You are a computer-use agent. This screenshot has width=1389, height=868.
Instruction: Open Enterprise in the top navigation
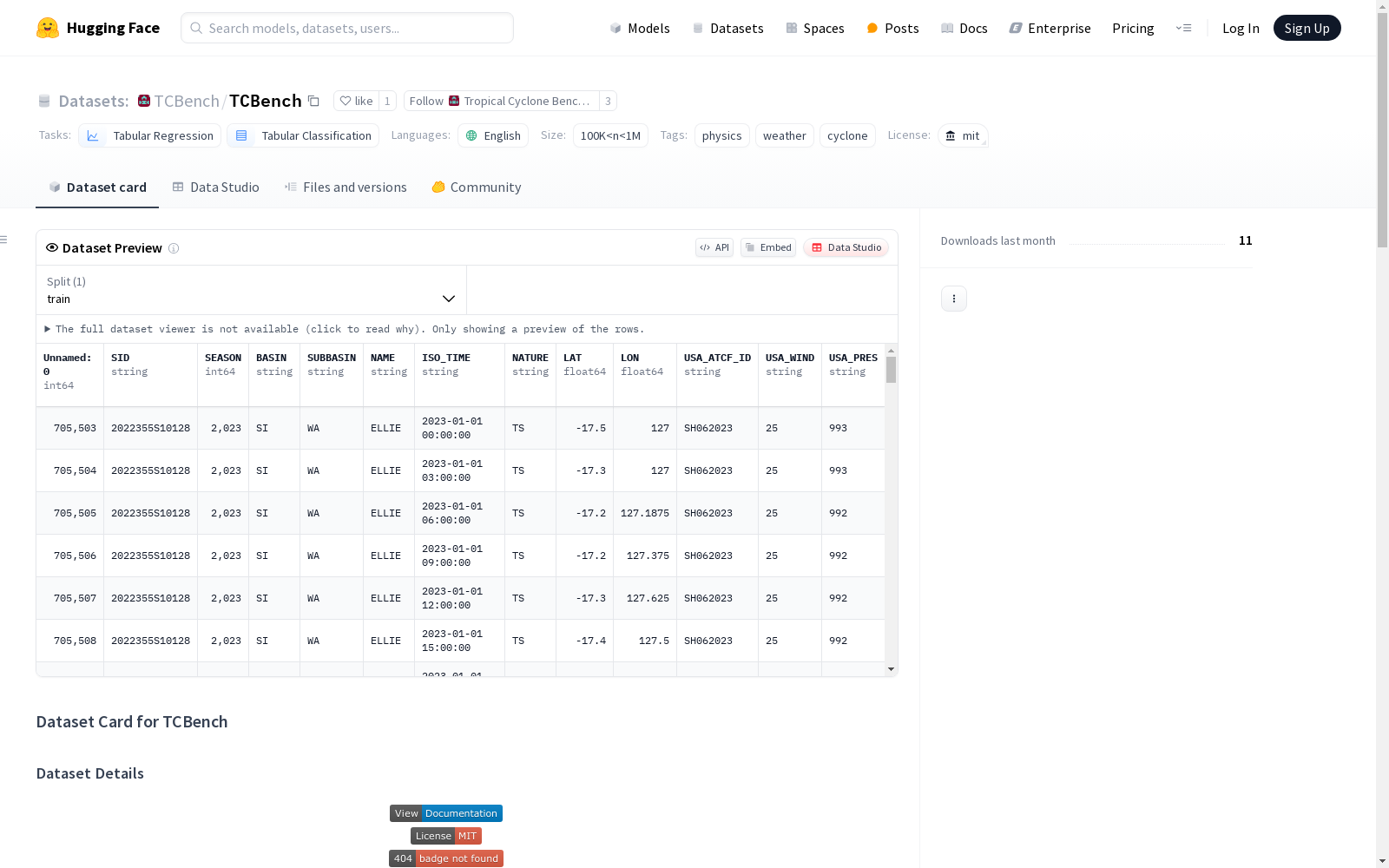pos(1050,28)
